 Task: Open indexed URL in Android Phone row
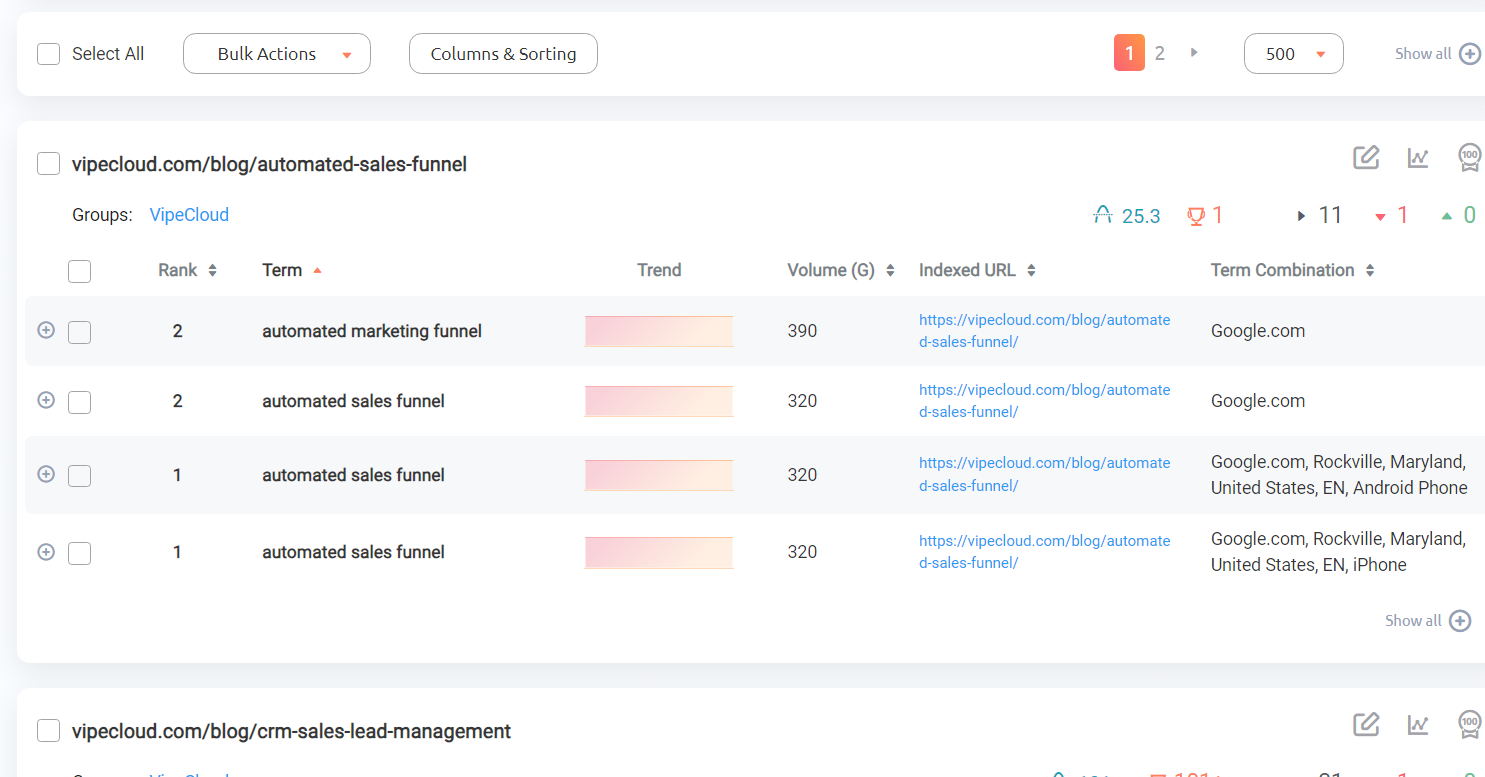(1044, 475)
